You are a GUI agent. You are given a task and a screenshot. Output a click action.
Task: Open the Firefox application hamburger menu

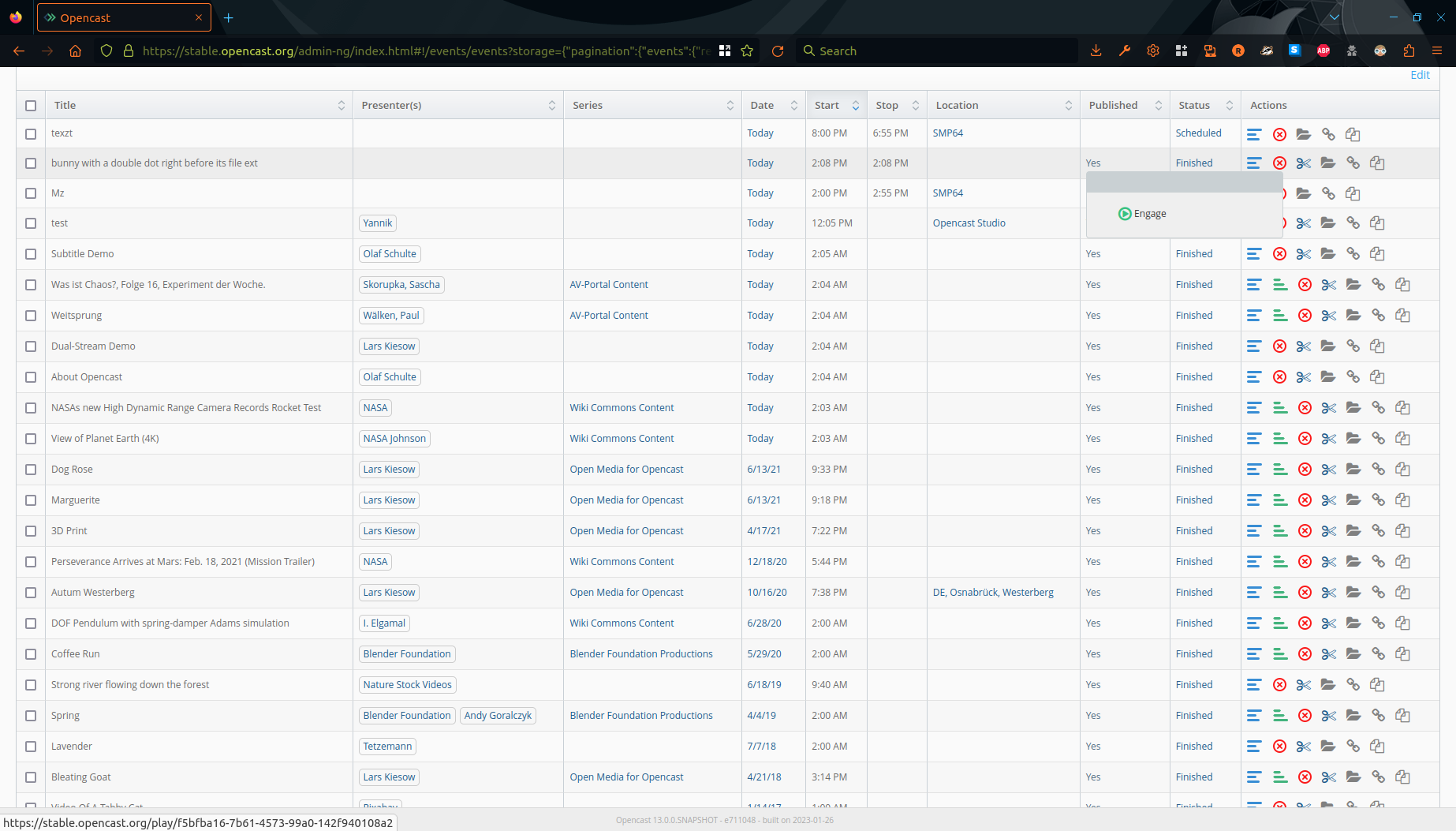click(x=1437, y=51)
